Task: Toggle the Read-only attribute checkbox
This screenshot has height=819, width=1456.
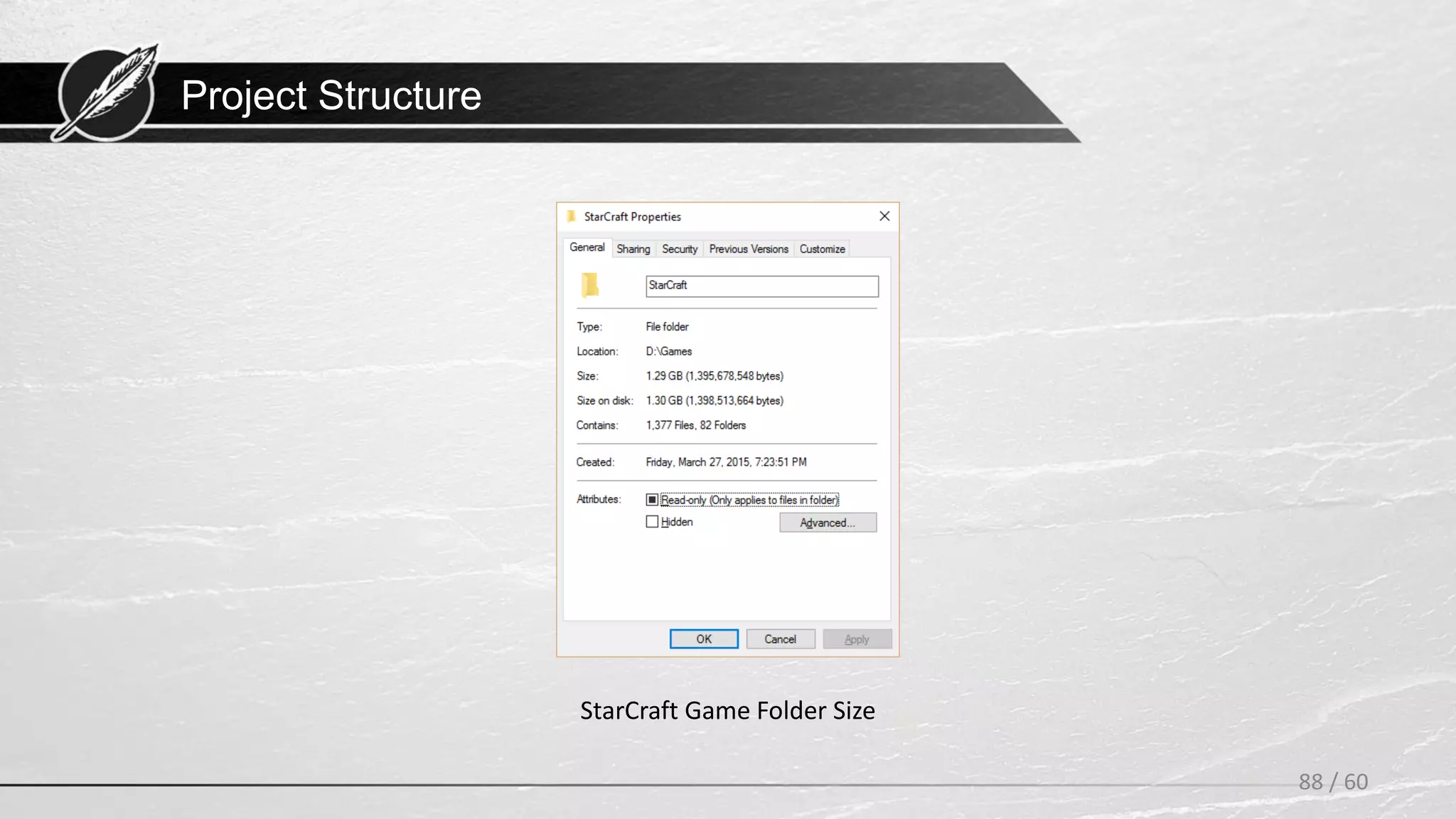Action: click(652, 500)
